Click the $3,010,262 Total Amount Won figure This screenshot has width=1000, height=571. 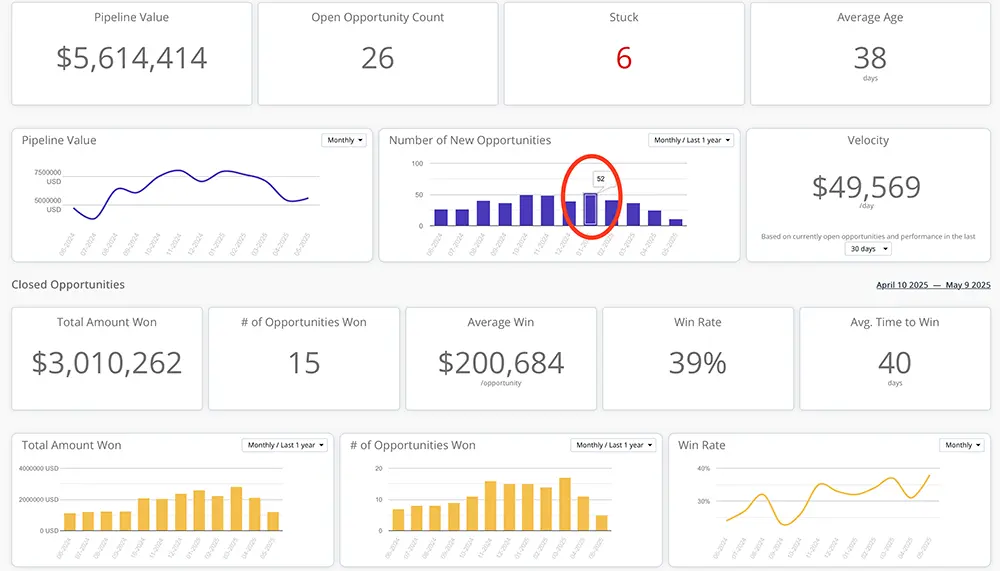coord(107,362)
